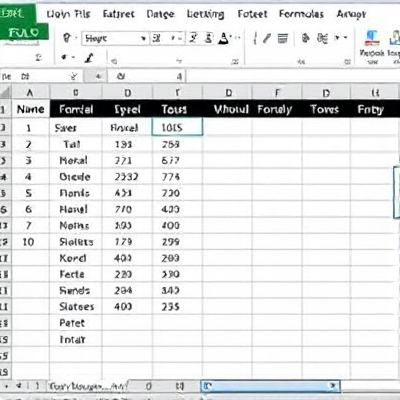400x400 pixels.
Task: Select the 'Iyrel' header cell
Action: (127, 109)
